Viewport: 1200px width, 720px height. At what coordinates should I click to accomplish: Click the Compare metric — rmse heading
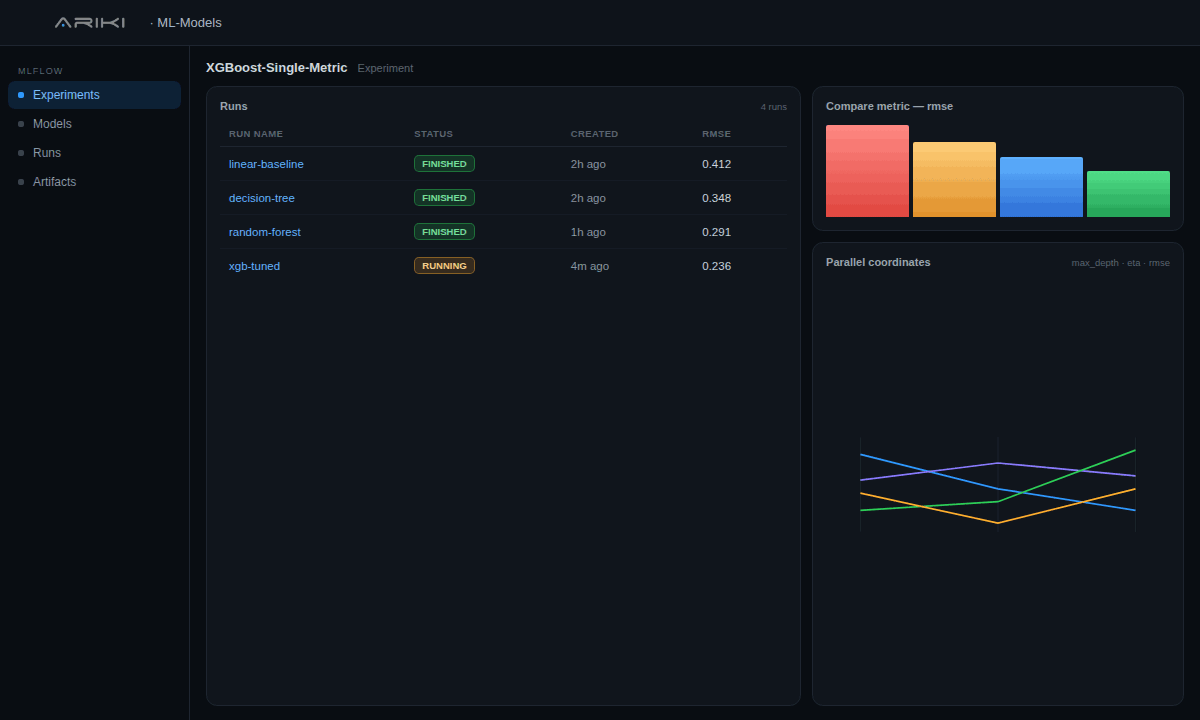889,106
